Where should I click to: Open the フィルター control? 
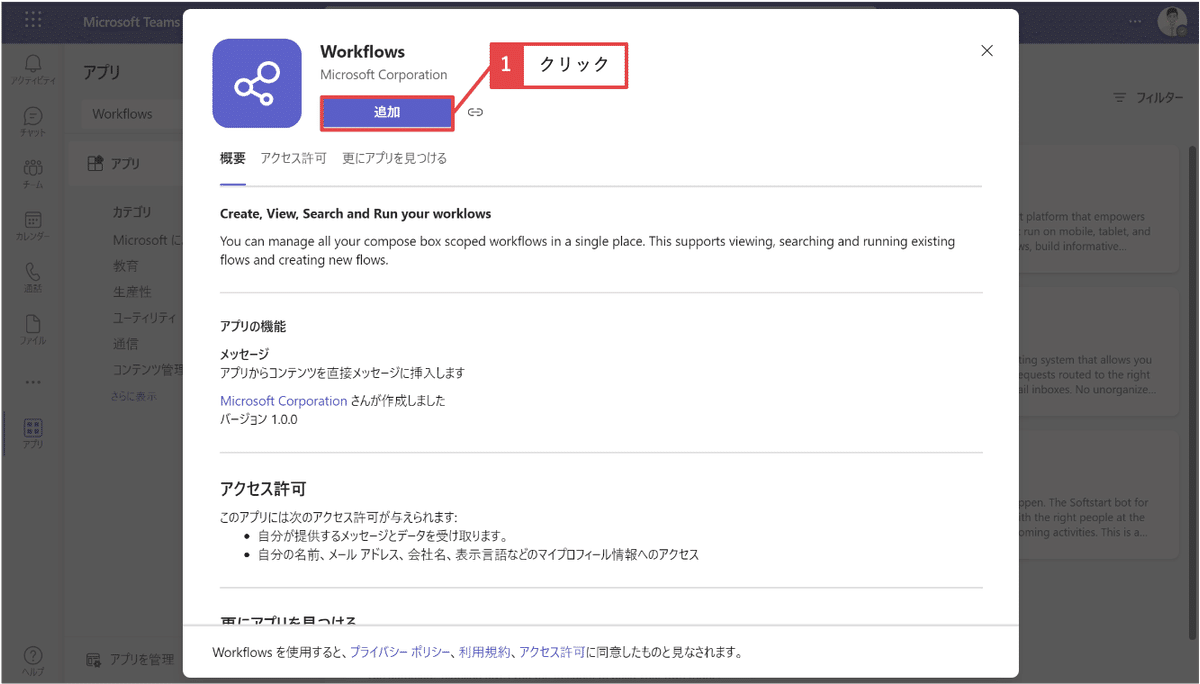[x=1148, y=98]
